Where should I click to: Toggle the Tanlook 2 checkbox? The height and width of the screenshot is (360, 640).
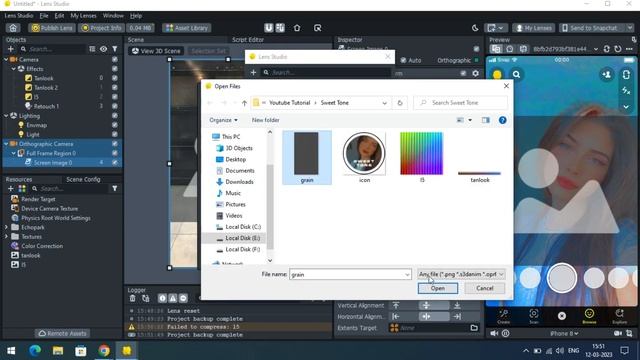click(115, 87)
